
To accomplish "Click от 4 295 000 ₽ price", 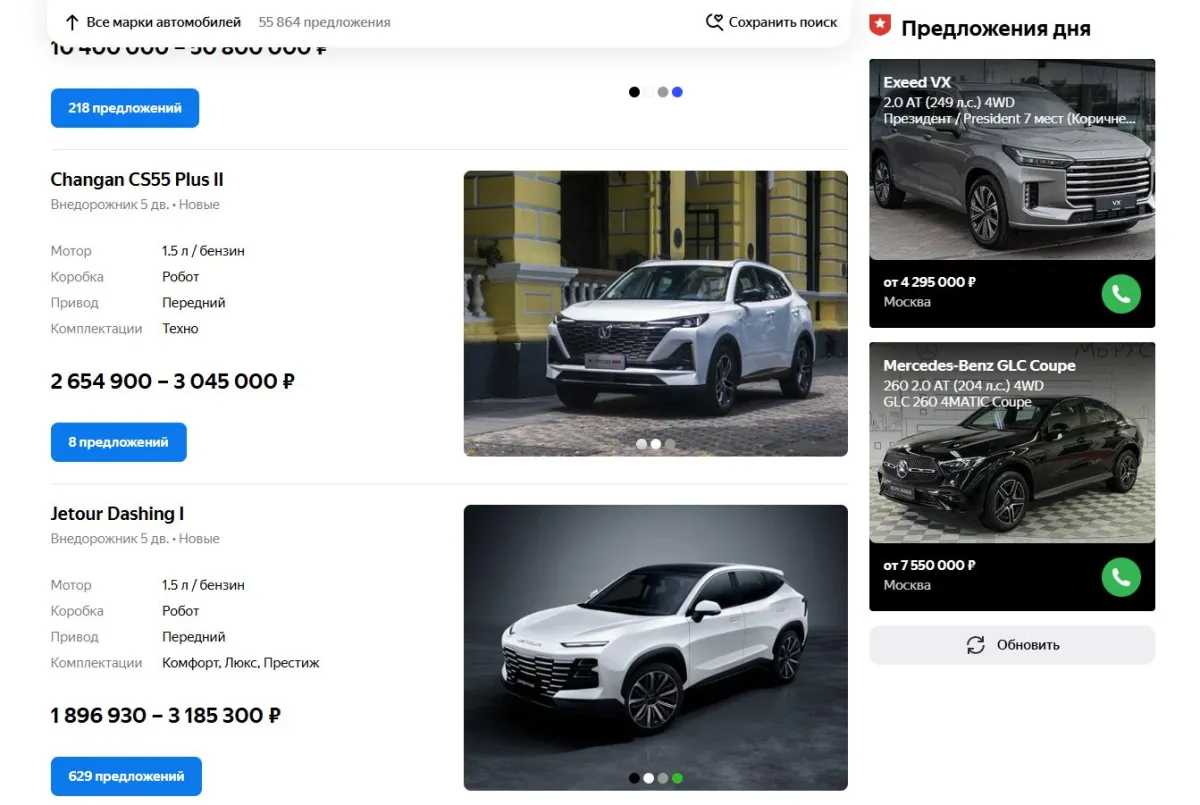I will (x=930, y=282).
